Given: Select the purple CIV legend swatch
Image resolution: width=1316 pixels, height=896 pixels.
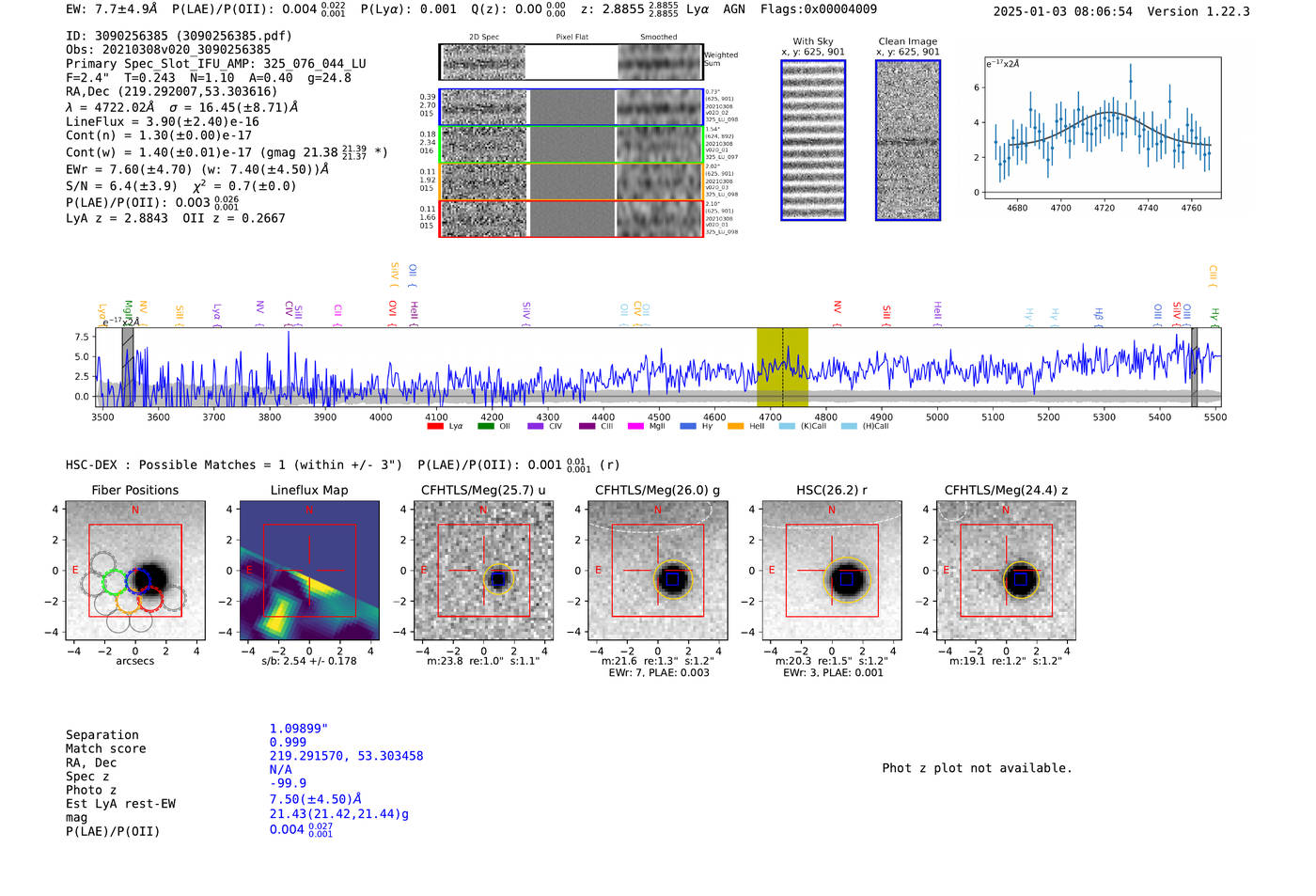Looking at the screenshot, I should [536, 426].
